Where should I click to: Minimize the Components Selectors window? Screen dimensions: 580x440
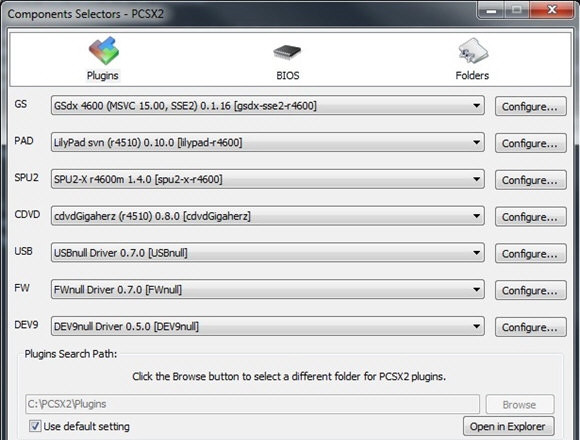coord(490,10)
